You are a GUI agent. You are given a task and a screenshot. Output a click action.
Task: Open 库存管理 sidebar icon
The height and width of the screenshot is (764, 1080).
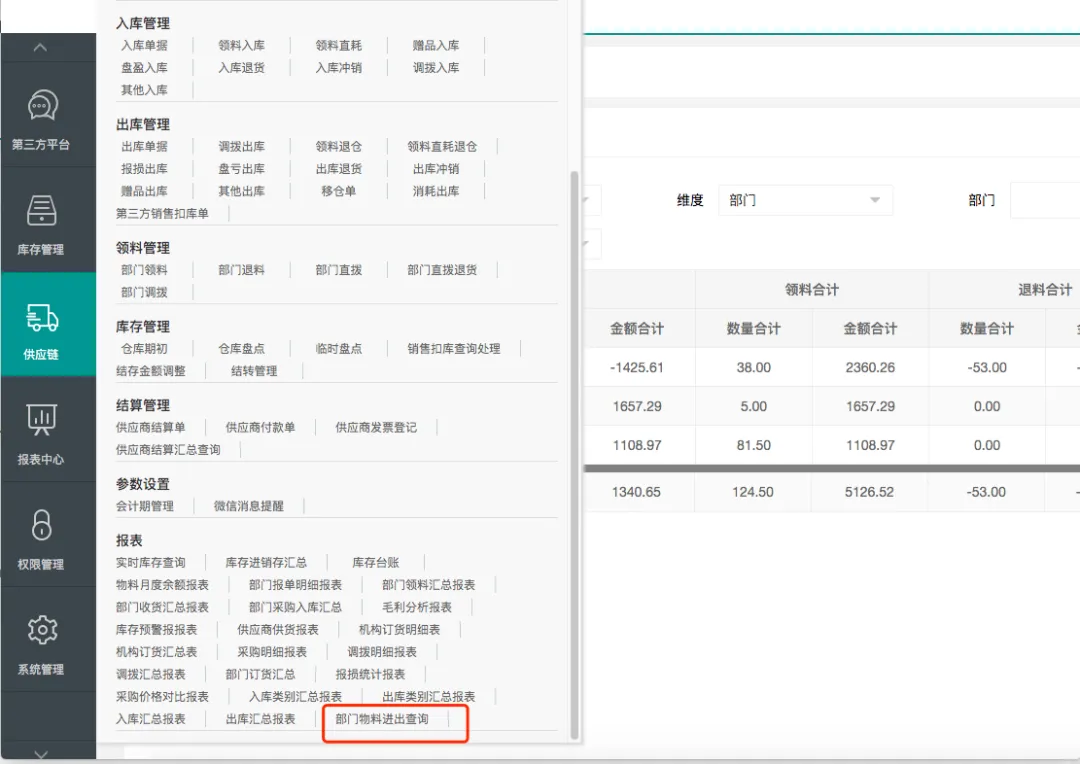pyautogui.click(x=41, y=211)
